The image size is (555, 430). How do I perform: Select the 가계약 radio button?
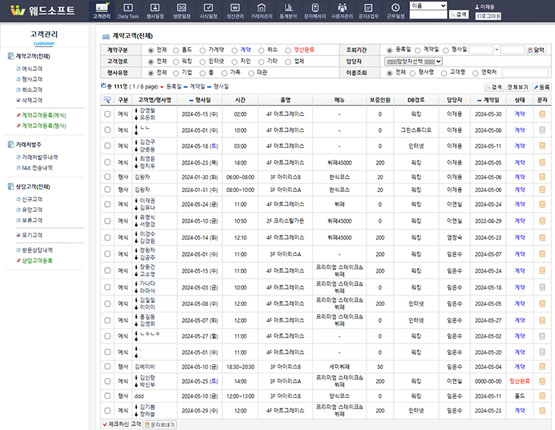[202, 50]
